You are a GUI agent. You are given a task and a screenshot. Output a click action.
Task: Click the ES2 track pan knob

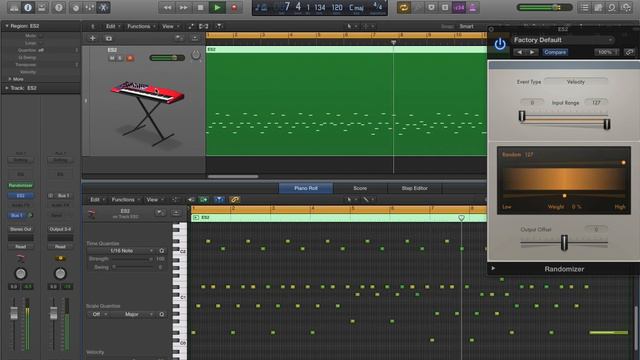[196, 55]
